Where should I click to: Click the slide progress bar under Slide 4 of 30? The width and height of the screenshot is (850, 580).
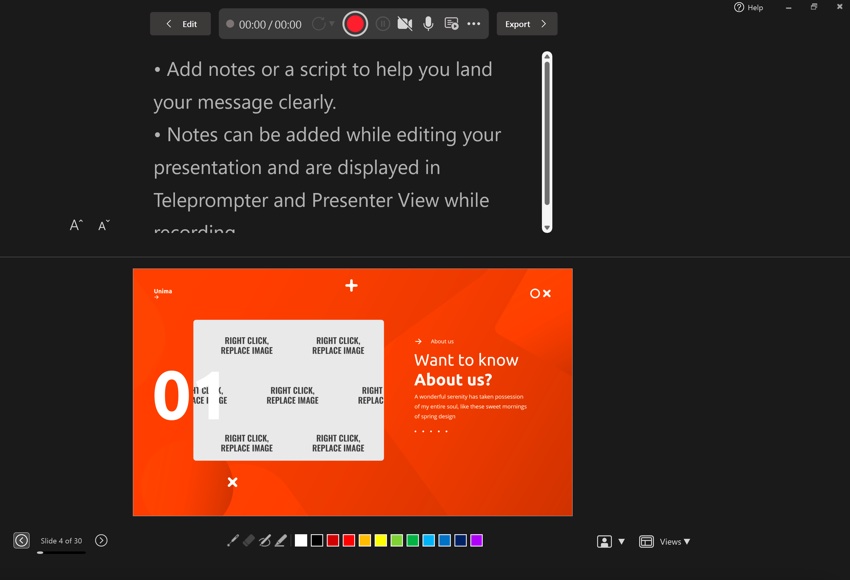pos(61,552)
